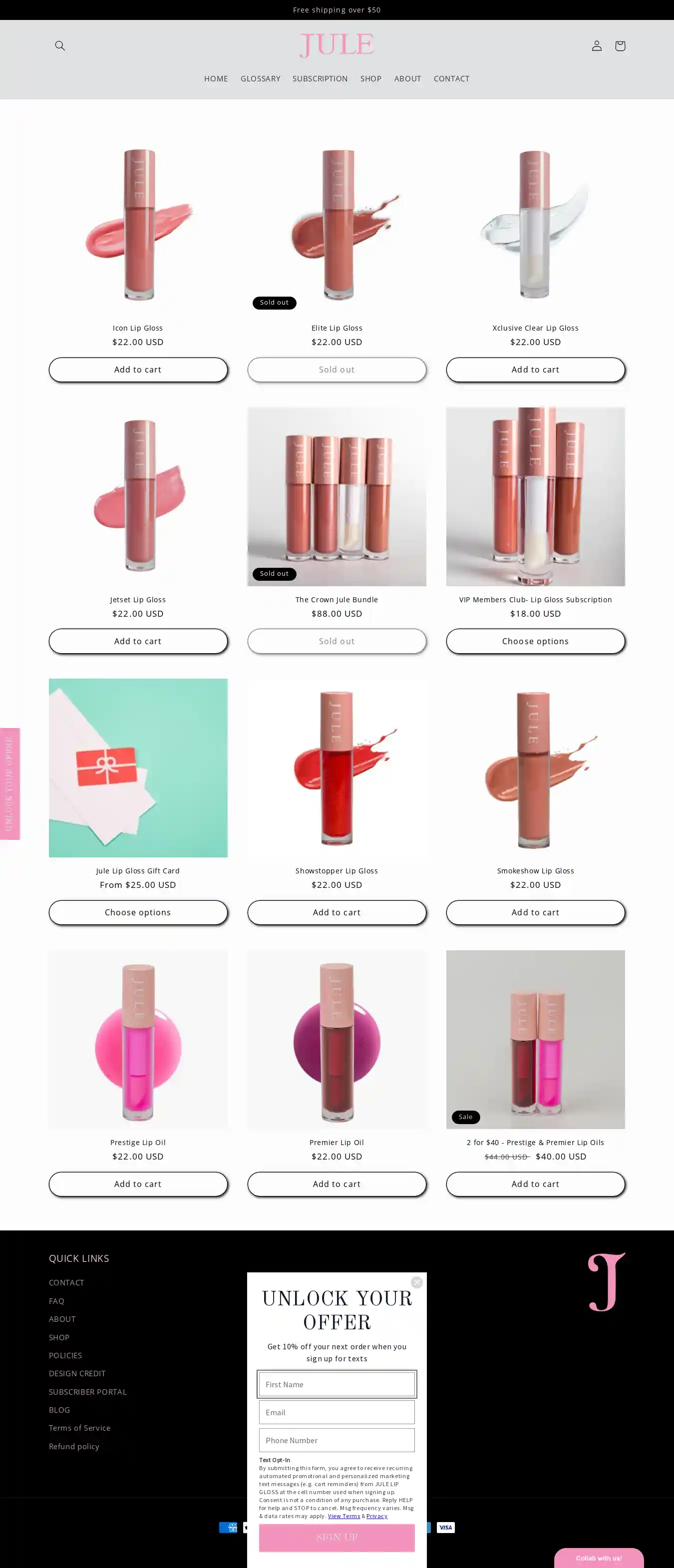Open the account login icon
This screenshot has height=1568, width=674.
597,45
